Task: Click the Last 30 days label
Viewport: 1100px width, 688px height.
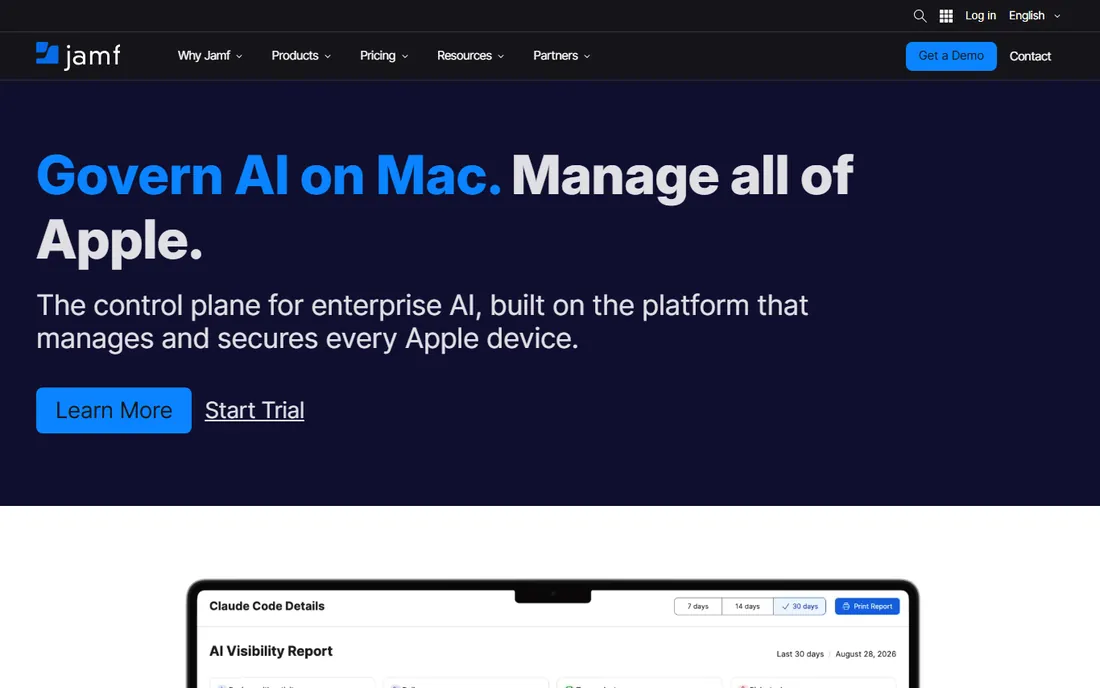Action: [800, 654]
